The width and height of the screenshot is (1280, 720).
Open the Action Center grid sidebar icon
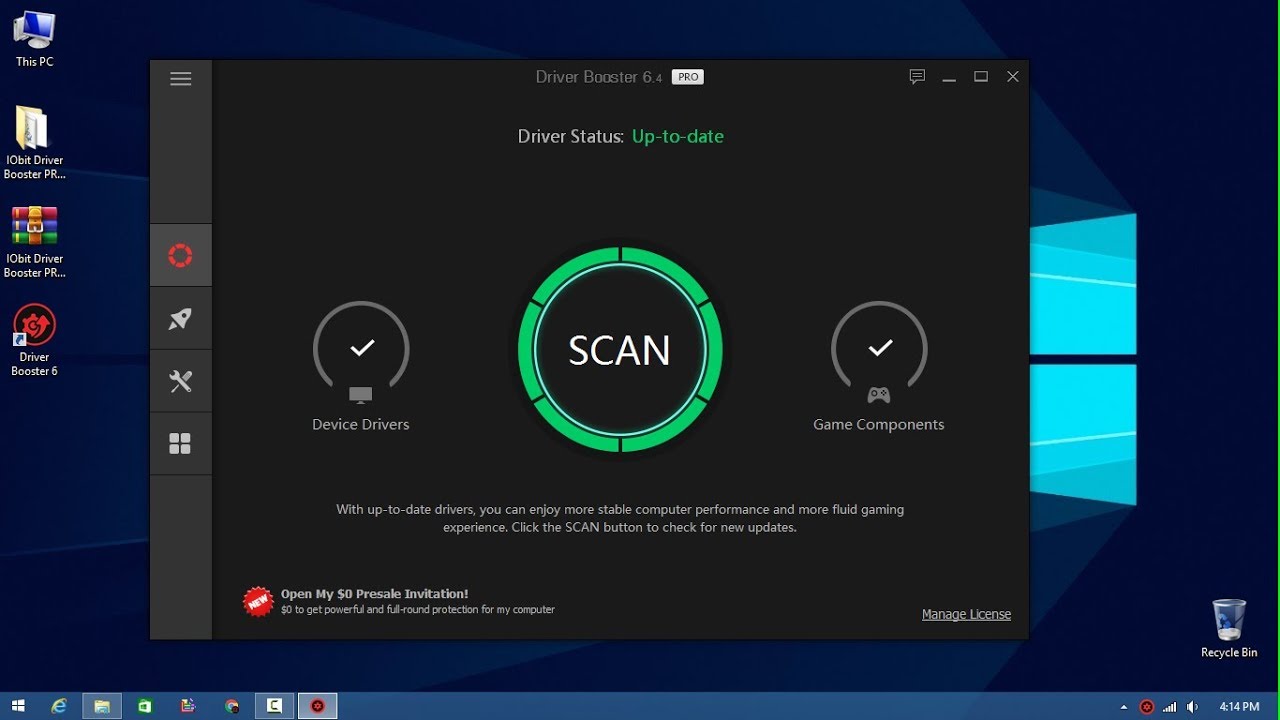[181, 444]
